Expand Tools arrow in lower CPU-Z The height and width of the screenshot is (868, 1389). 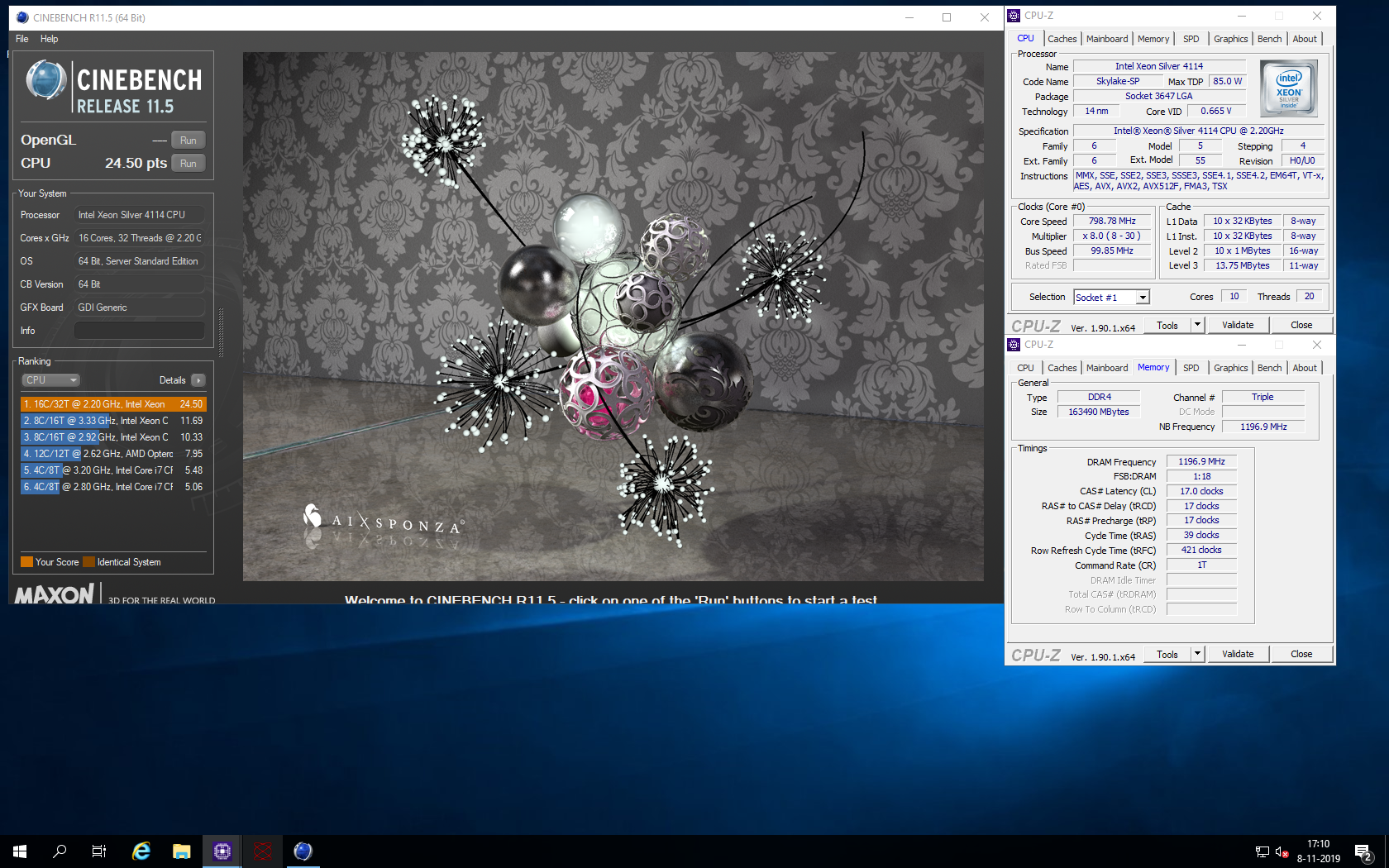click(x=1197, y=655)
